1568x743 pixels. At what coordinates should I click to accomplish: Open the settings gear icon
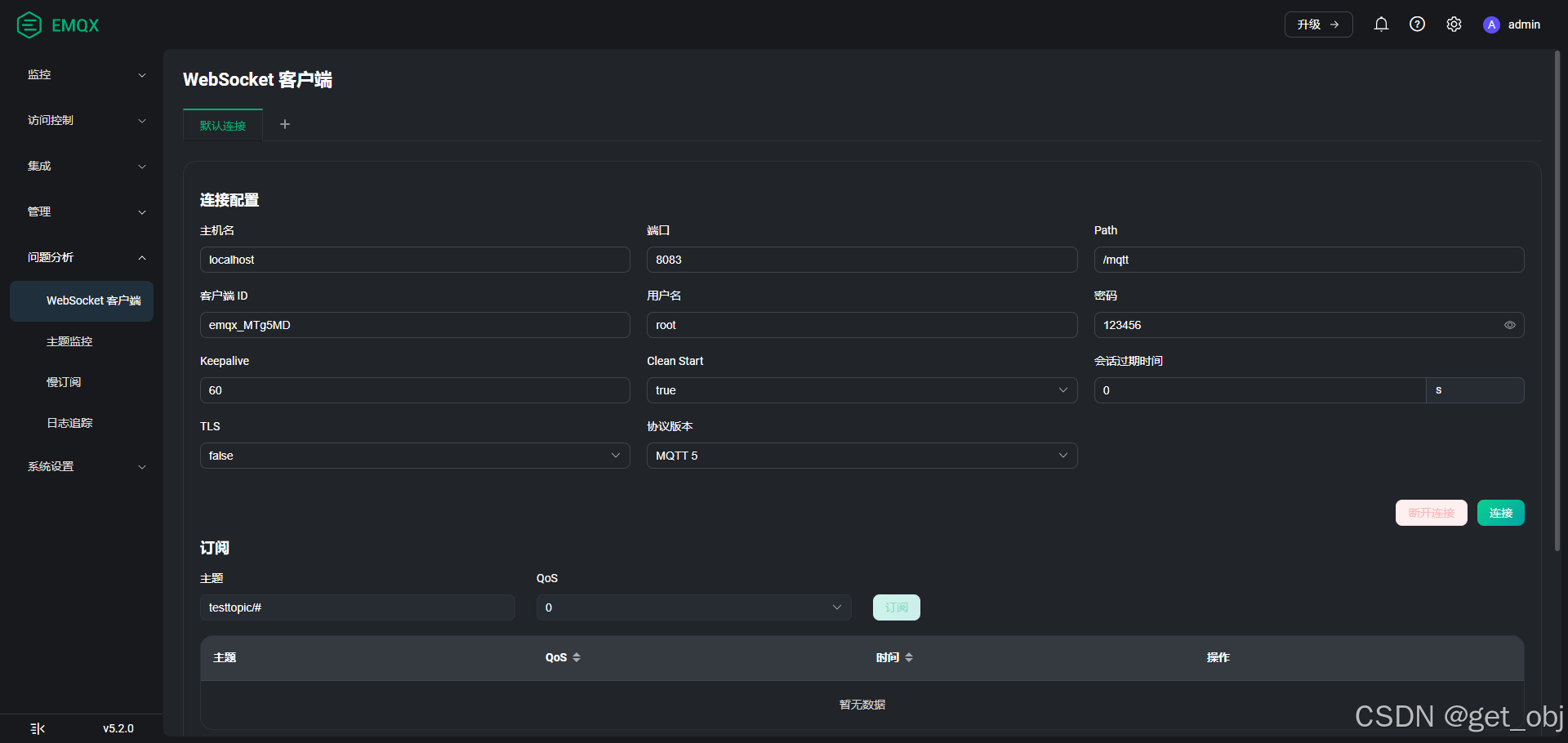pyautogui.click(x=1454, y=24)
